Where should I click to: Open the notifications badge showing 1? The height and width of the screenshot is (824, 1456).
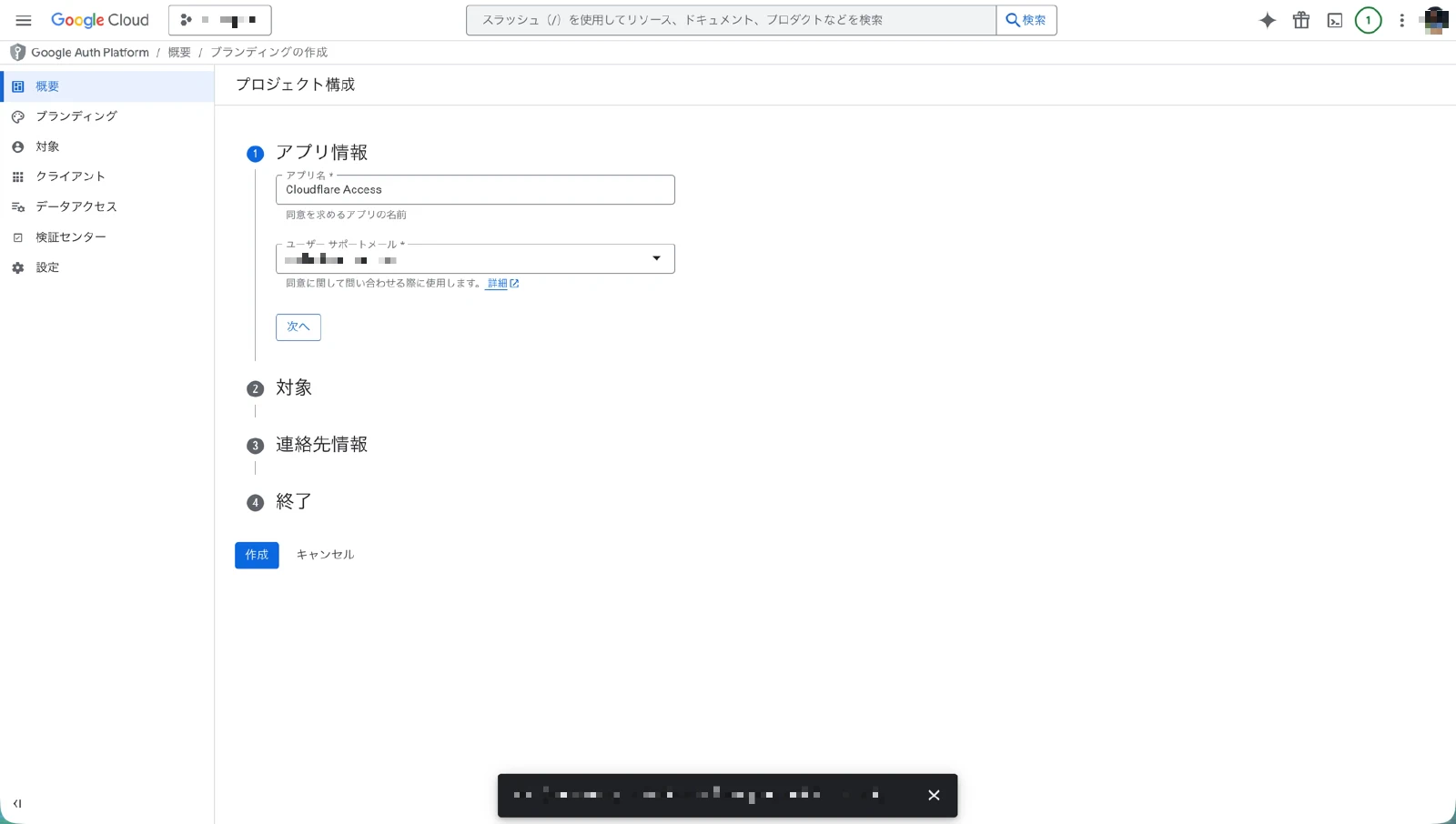(1368, 19)
